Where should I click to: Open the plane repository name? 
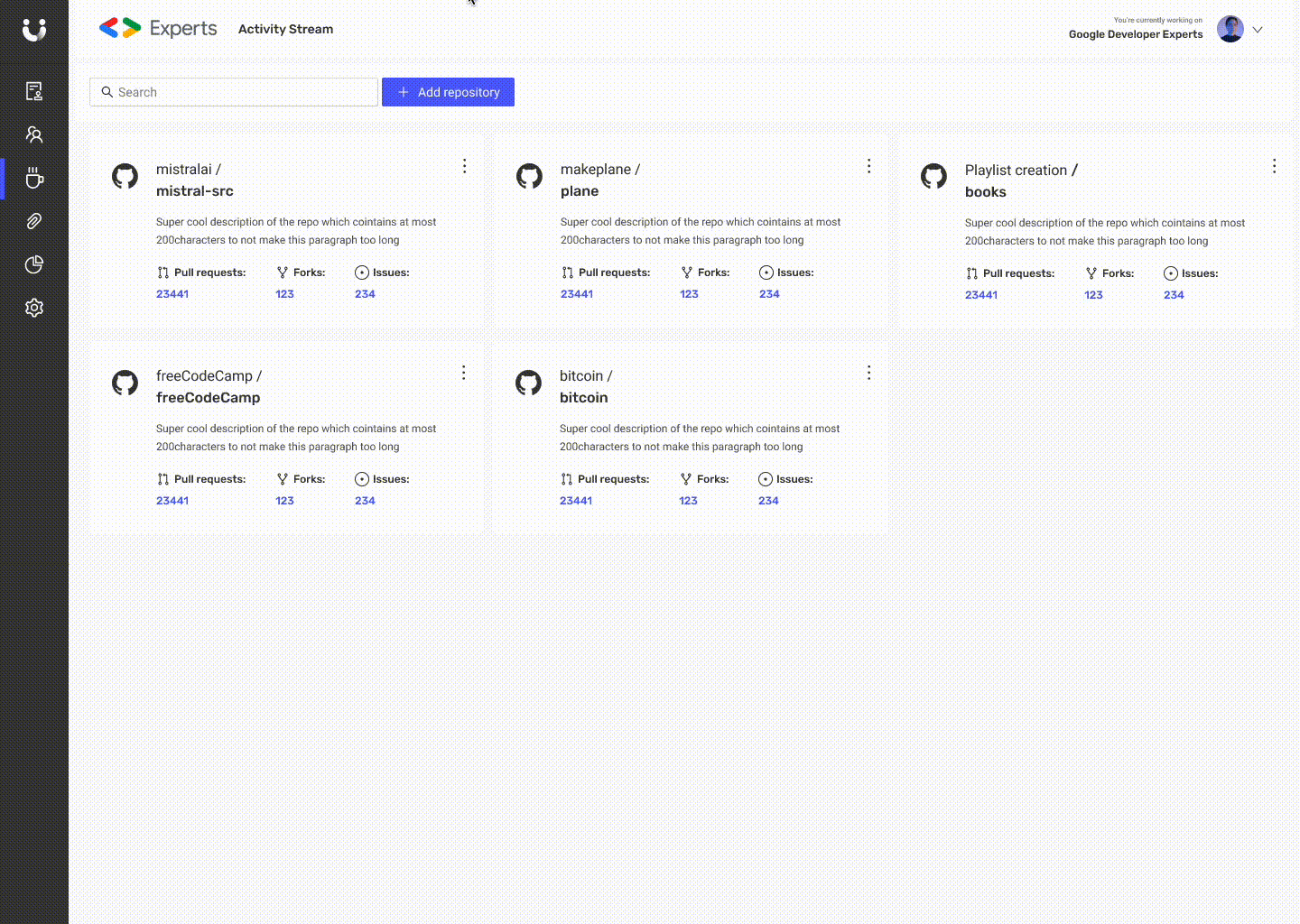coord(580,191)
